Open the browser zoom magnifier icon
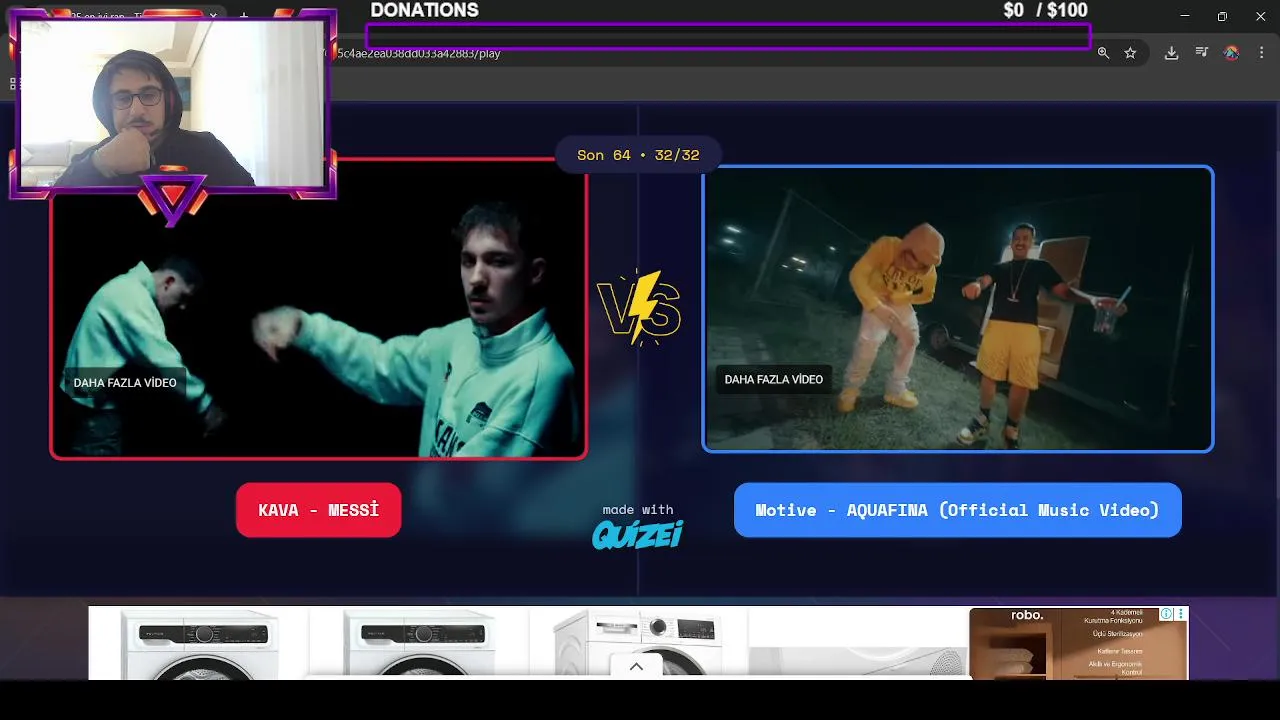 pyautogui.click(x=1103, y=53)
